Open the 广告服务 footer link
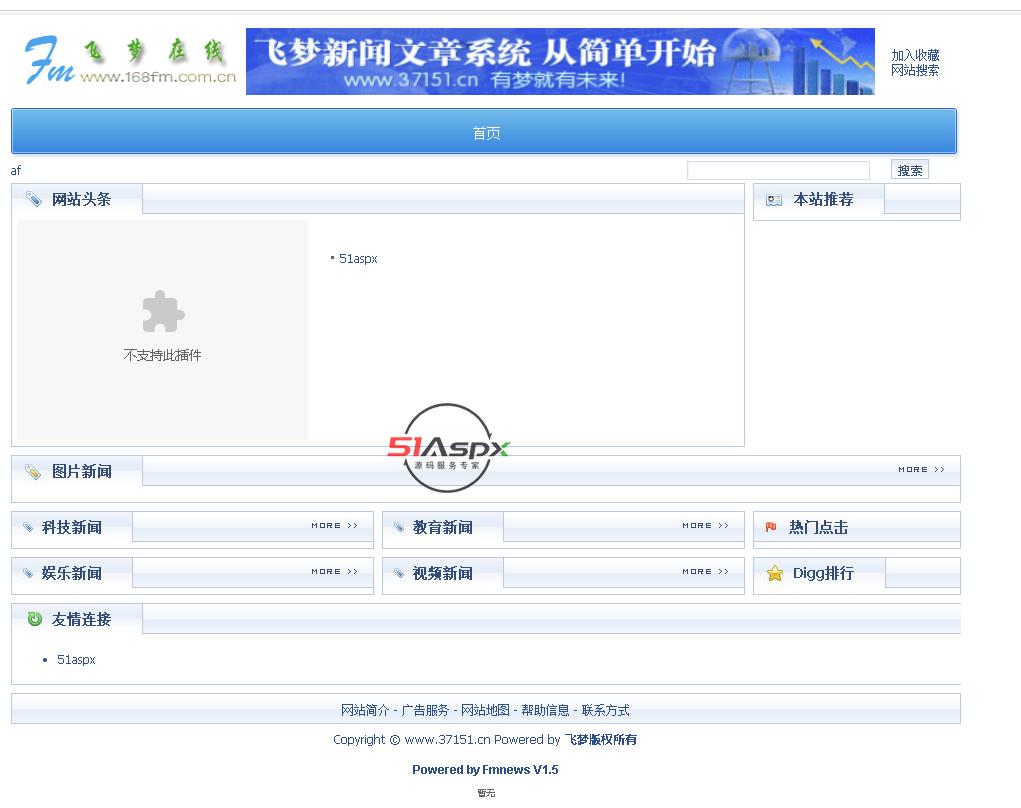The image size is (1021, 808). coord(425,710)
